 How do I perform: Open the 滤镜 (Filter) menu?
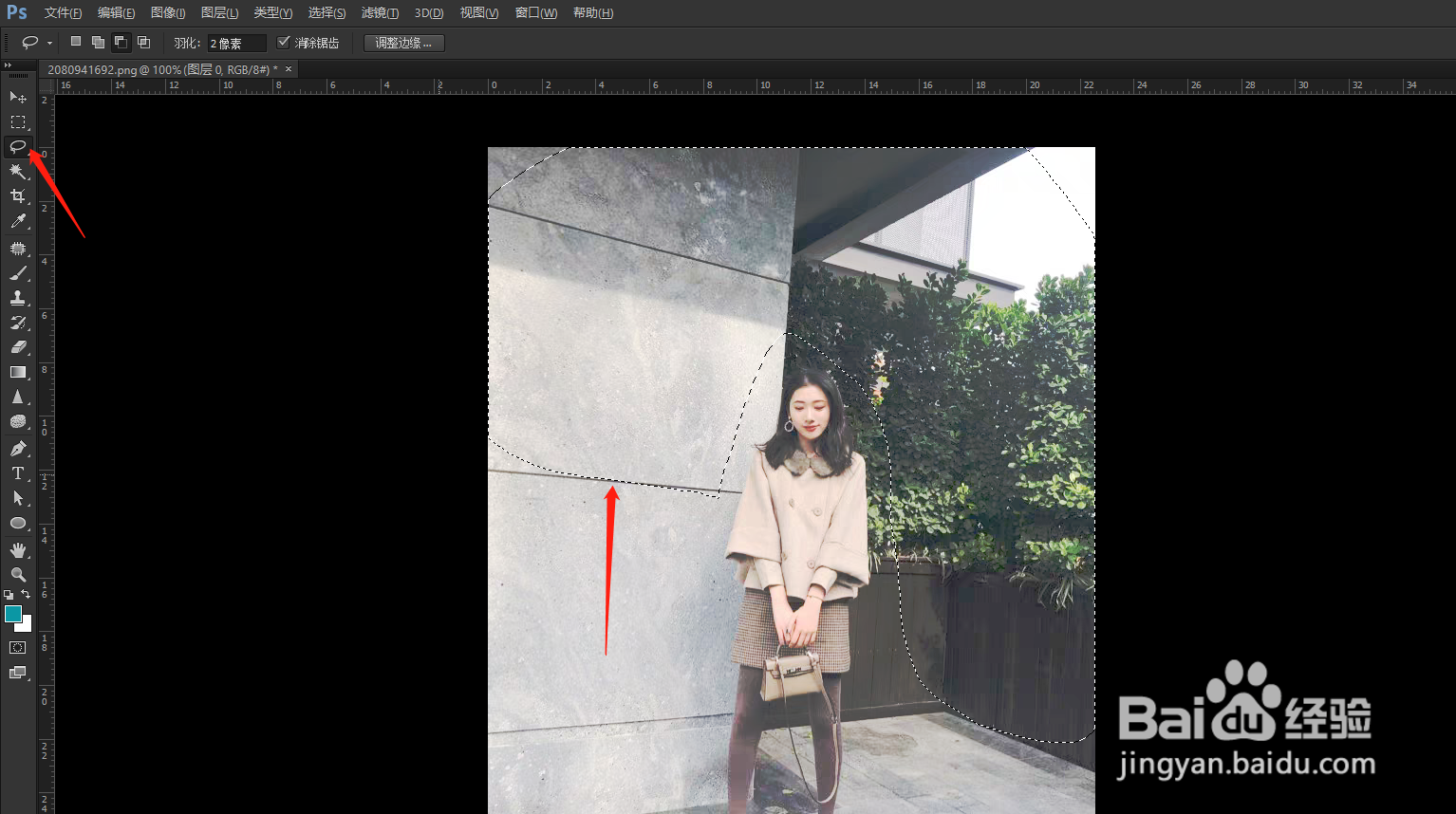click(x=380, y=12)
